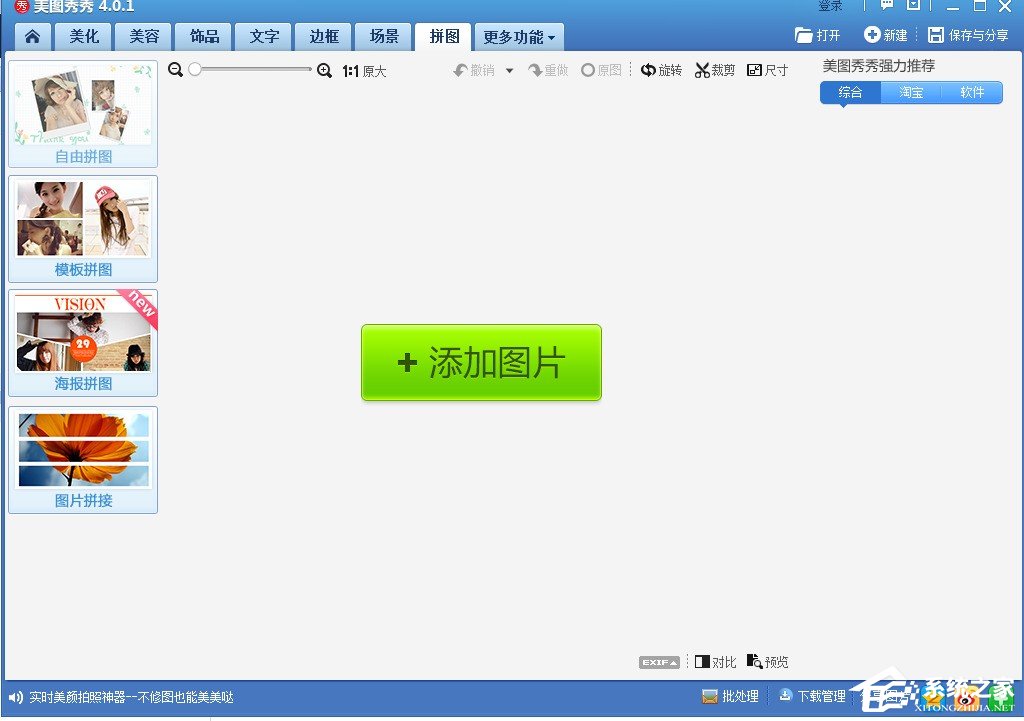
Task: Open the Undo (撤销) dropdown arrow
Action: (509, 70)
